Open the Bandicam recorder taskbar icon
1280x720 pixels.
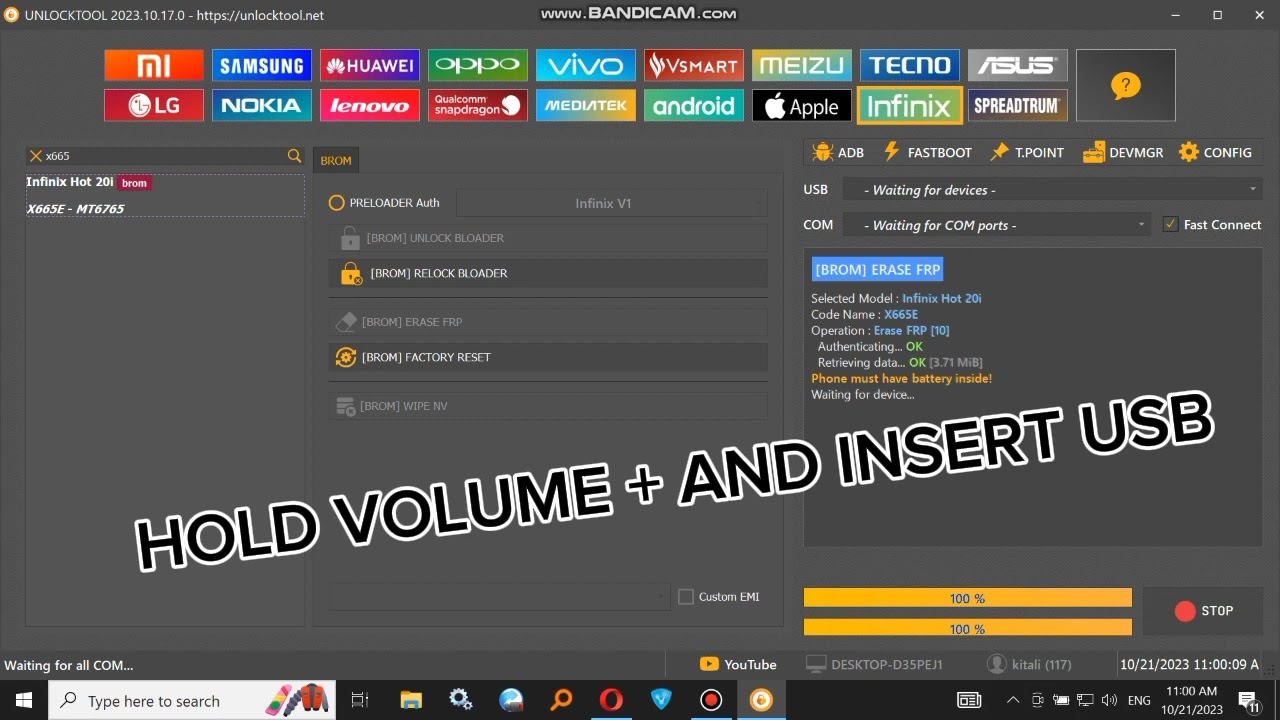point(711,700)
